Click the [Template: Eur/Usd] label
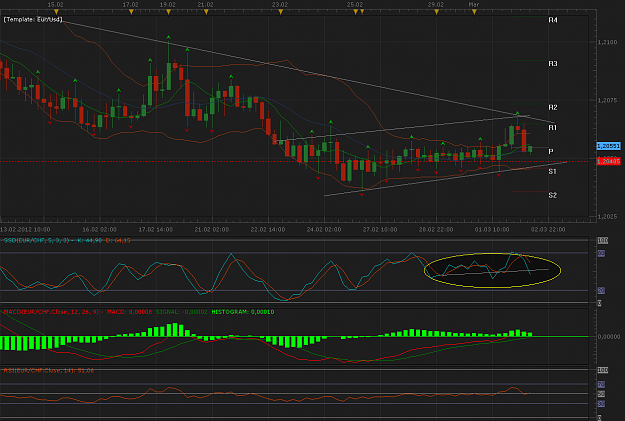Image resolution: width=625 pixels, height=421 pixels. 33,19
